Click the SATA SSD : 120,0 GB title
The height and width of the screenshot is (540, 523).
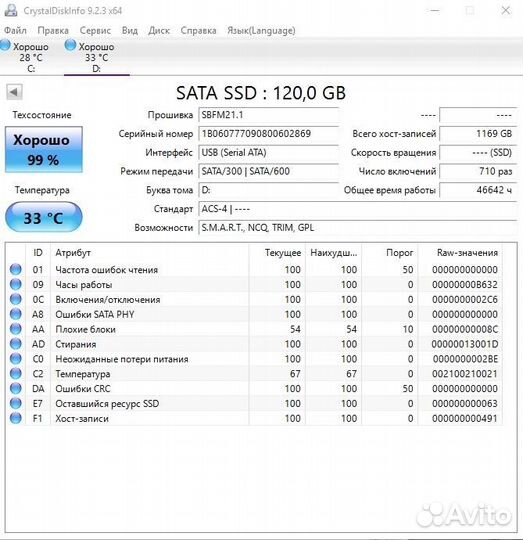click(261, 93)
